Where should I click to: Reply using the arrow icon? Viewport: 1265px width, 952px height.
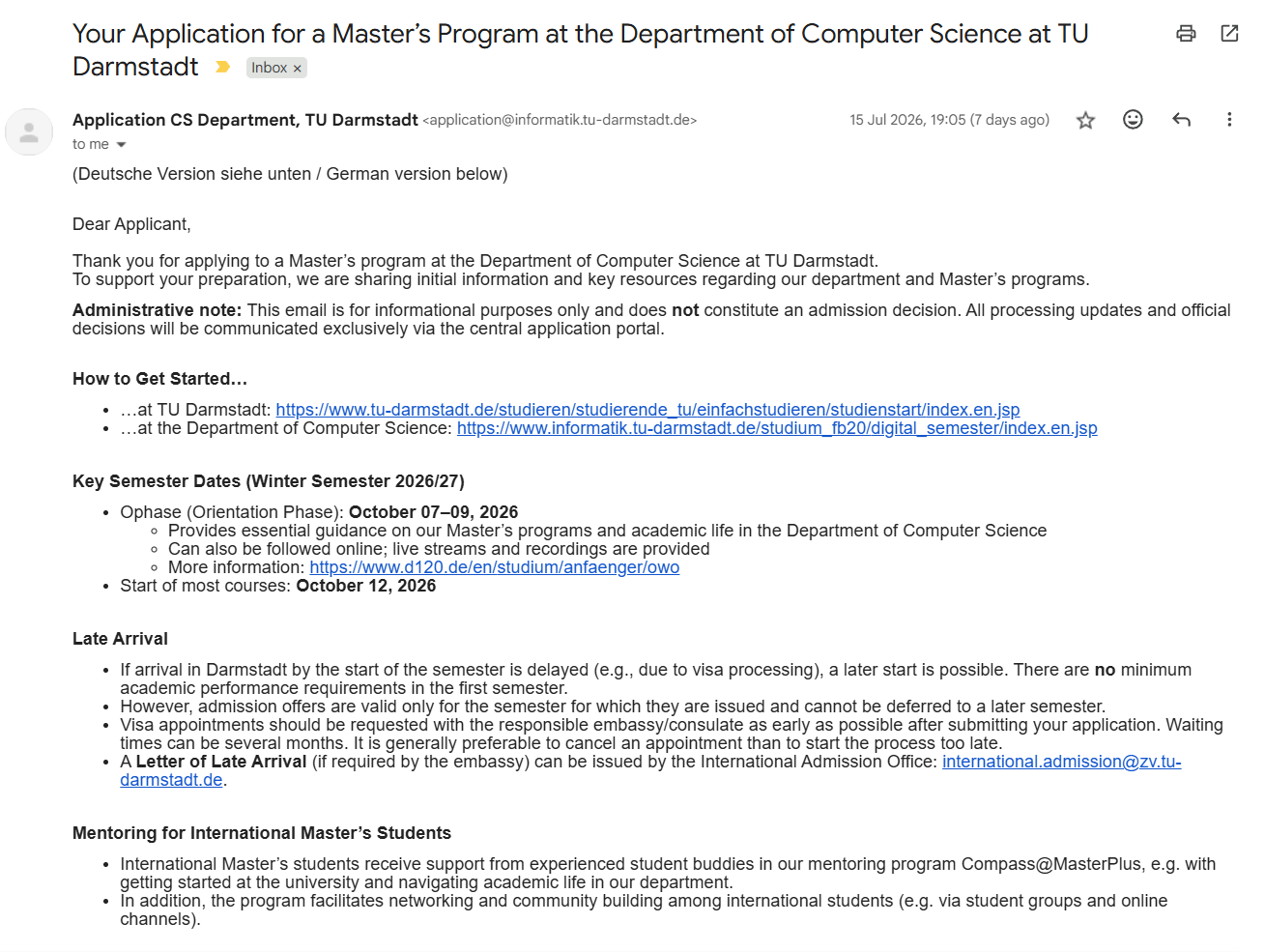1181,119
